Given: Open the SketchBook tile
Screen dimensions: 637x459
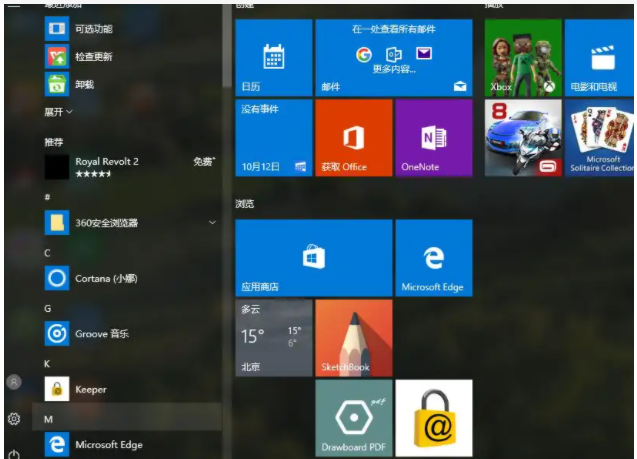Looking at the screenshot, I should point(354,338).
